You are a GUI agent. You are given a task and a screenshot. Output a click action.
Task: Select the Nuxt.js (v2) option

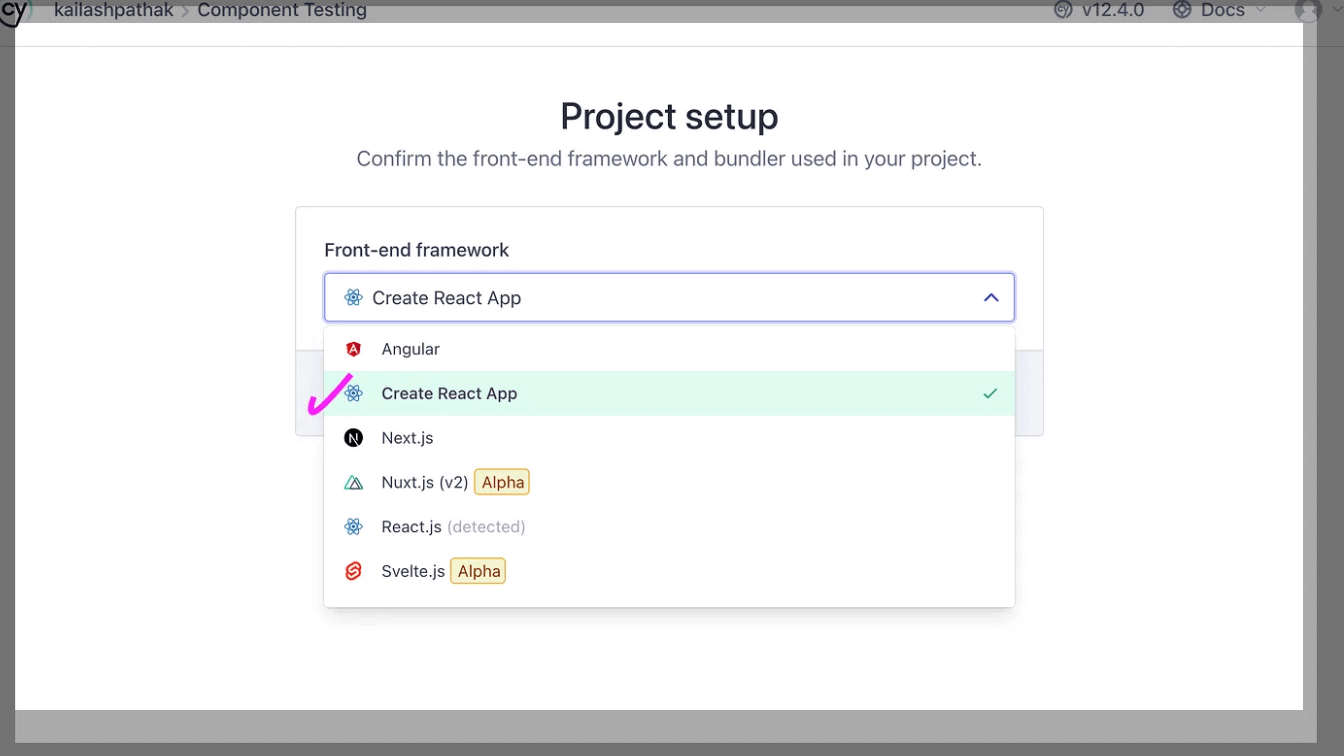coord(424,483)
